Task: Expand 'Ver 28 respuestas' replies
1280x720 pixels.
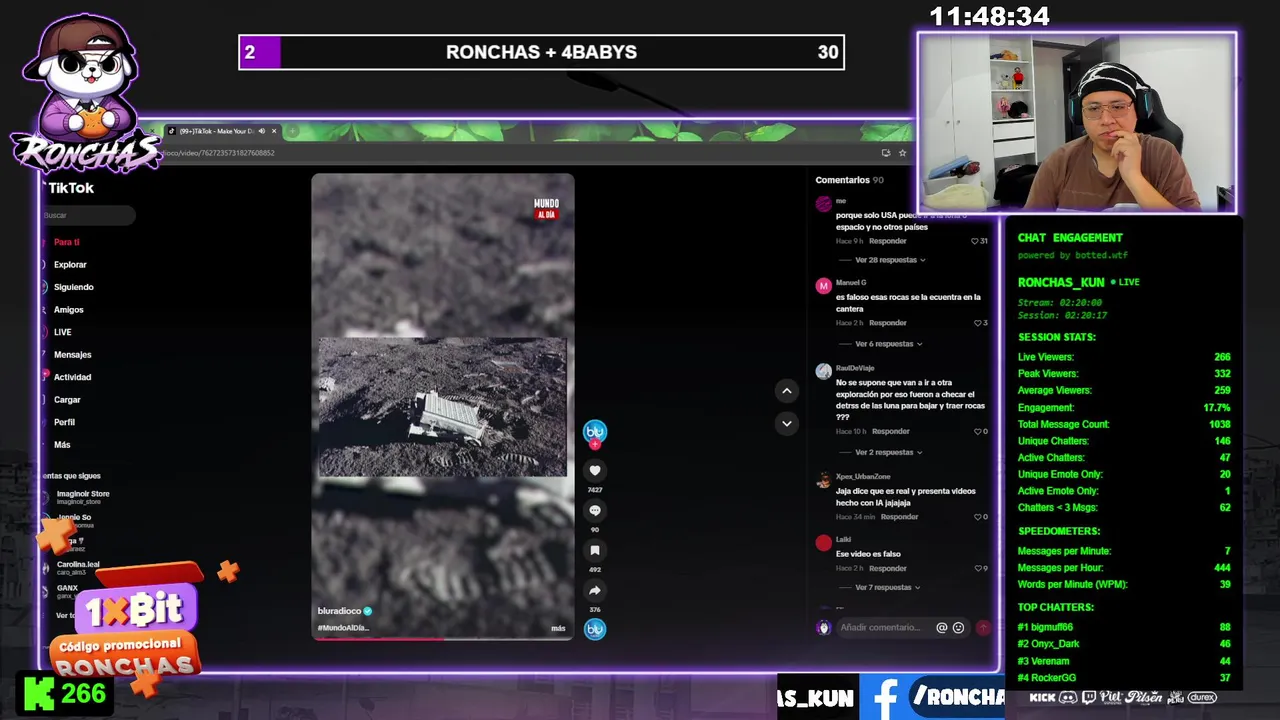Action: (890, 260)
